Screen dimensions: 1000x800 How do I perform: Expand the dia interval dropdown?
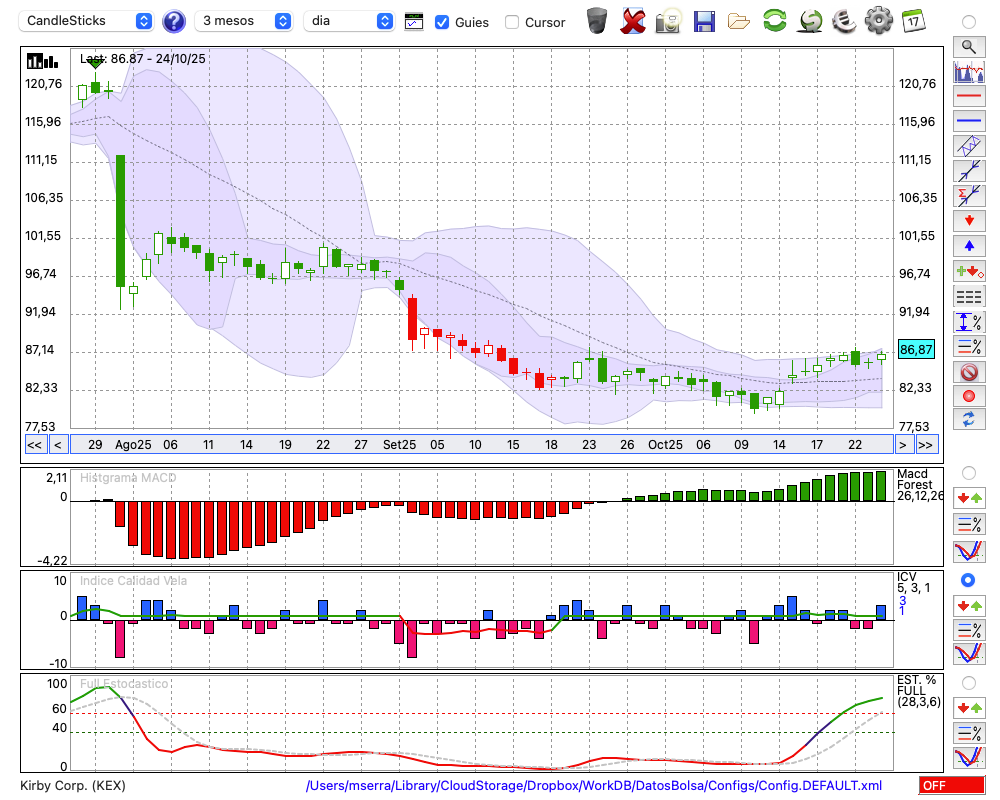pyautogui.click(x=349, y=21)
